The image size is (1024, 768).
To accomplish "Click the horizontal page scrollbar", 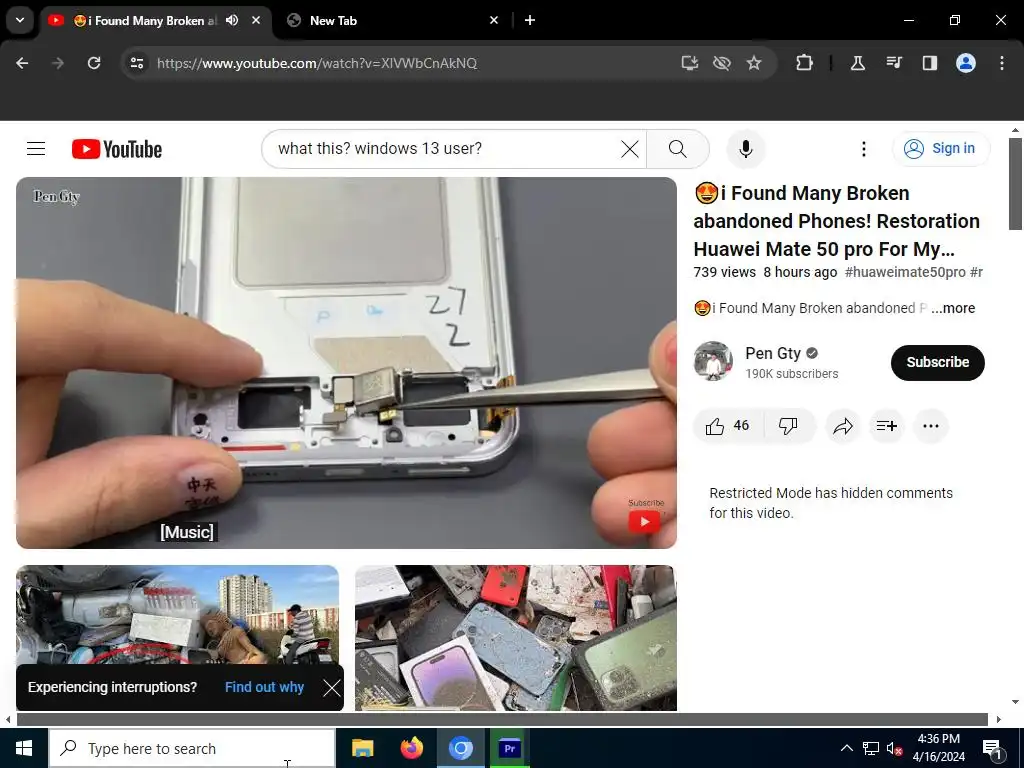I will [502, 719].
